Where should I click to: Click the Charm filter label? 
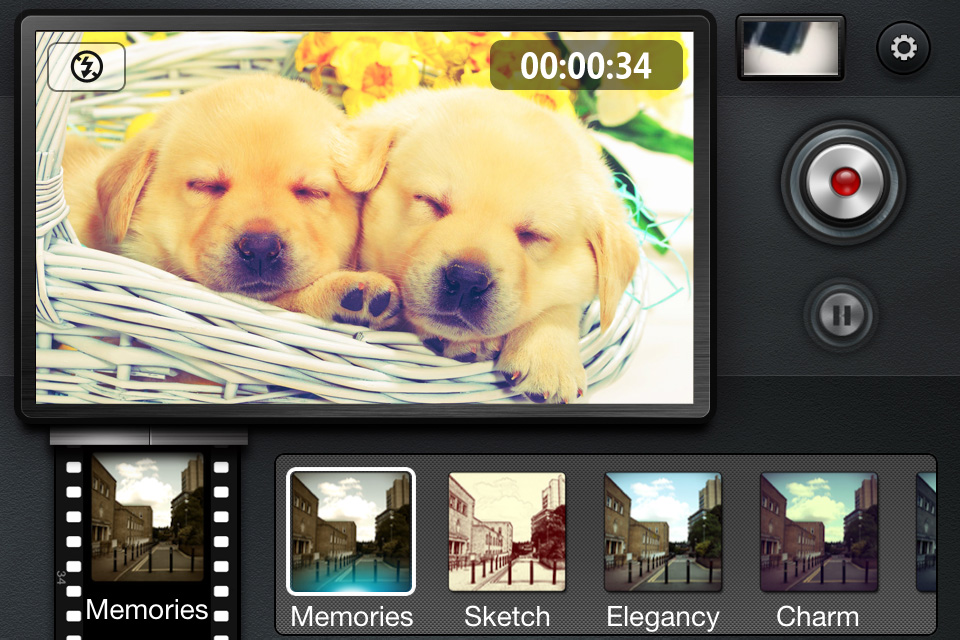coord(818,616)
